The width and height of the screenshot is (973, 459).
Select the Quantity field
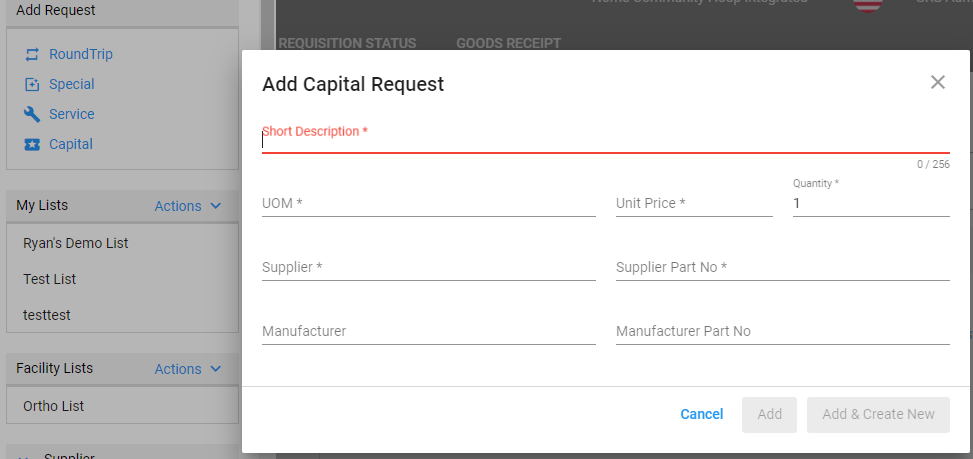tap(871, 203)
